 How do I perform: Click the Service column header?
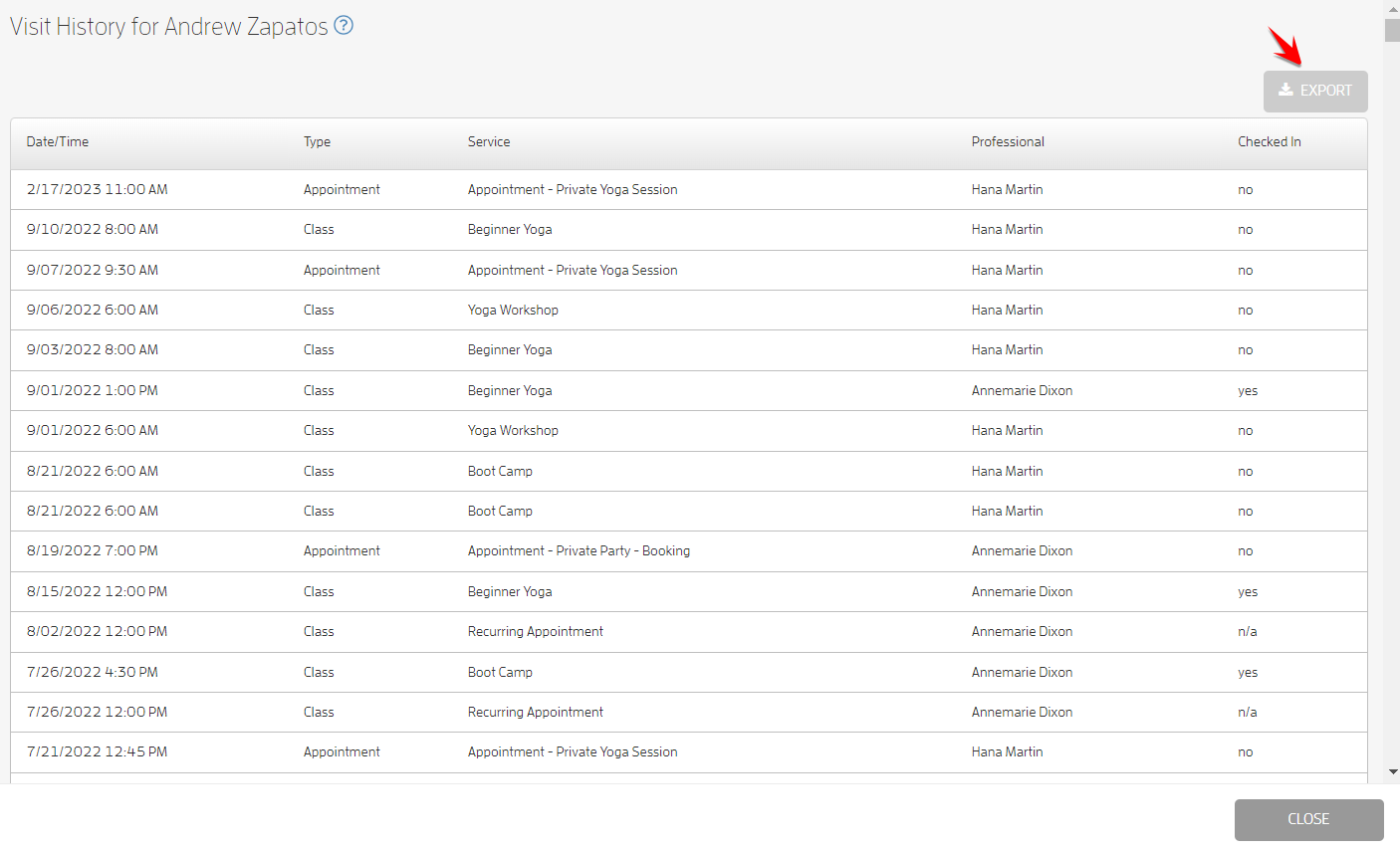click(x=489, y=142)
